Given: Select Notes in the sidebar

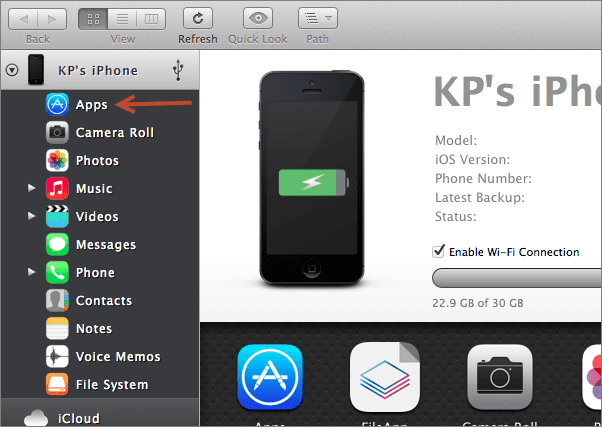Looking at the screenshot, I should [x=94, y=329].
